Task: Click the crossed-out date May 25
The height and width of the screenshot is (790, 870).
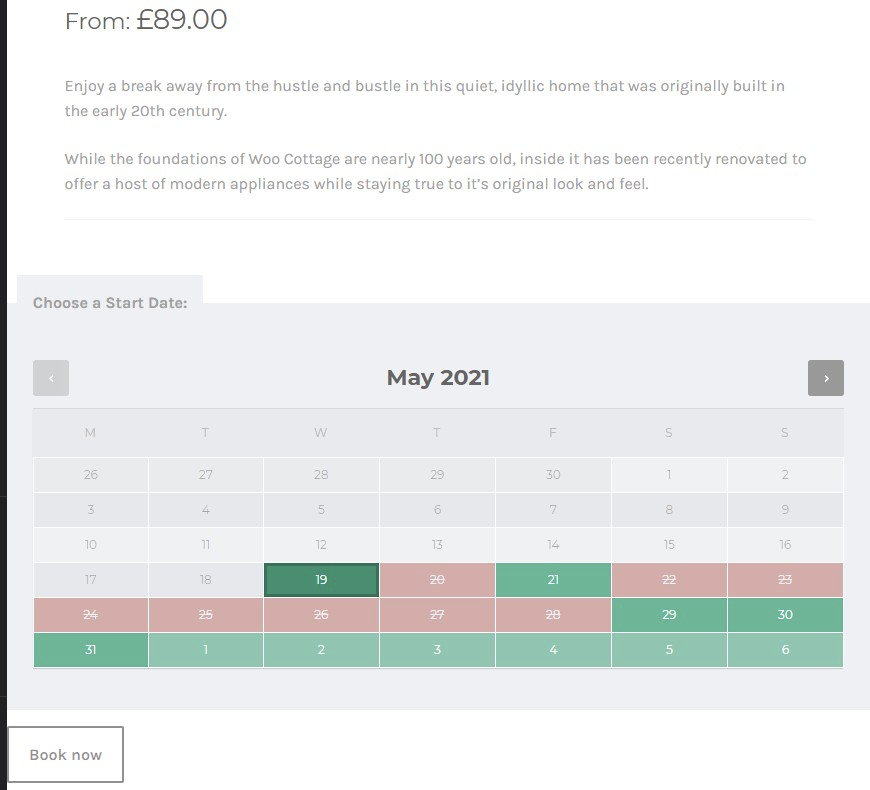Action: tap(206, 615)
